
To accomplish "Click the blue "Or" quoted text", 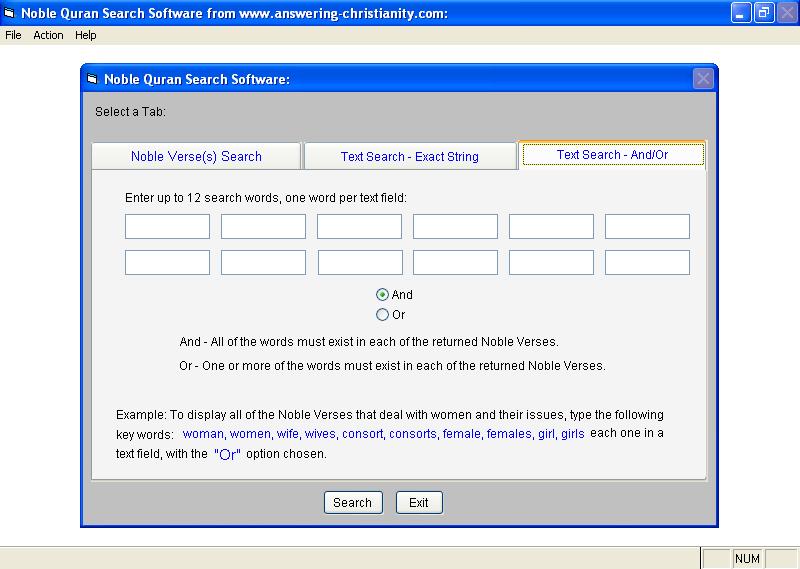I will coord(227,454).
